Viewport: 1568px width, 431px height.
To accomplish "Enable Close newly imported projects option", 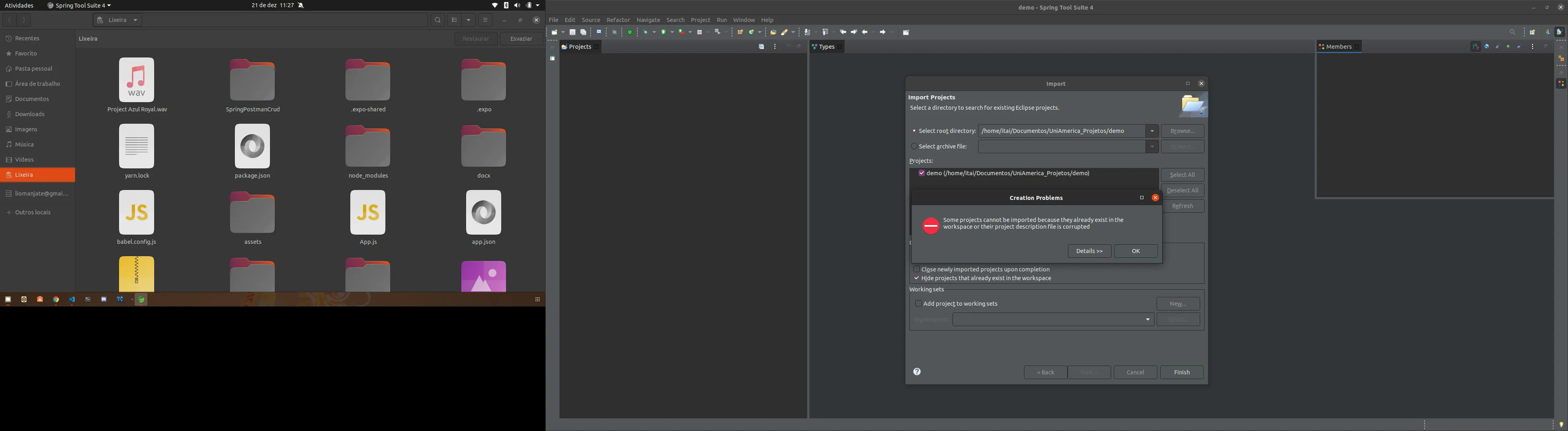I will [x=916, y=269].
